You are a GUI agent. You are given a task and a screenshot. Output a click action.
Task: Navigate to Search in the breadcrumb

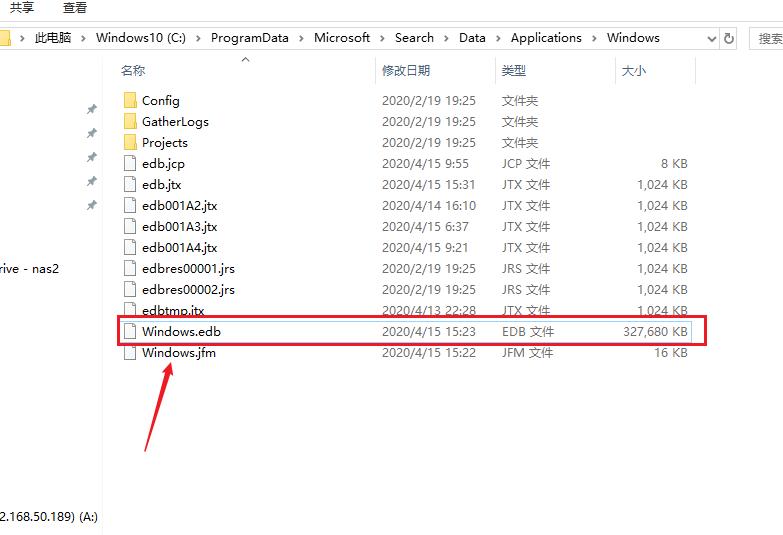click(414, 38)
